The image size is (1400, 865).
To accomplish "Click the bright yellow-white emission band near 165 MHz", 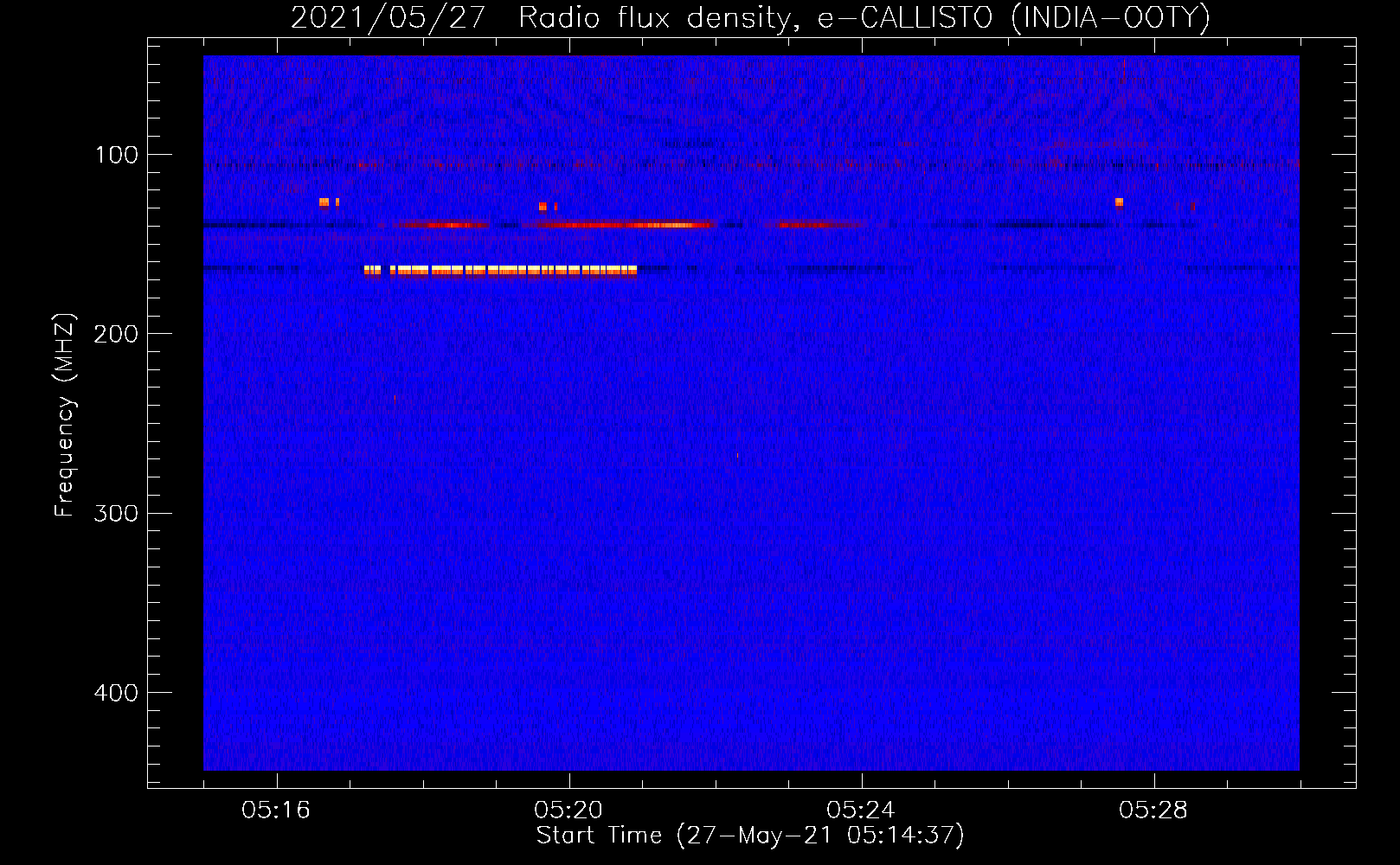I will (500, 271).
